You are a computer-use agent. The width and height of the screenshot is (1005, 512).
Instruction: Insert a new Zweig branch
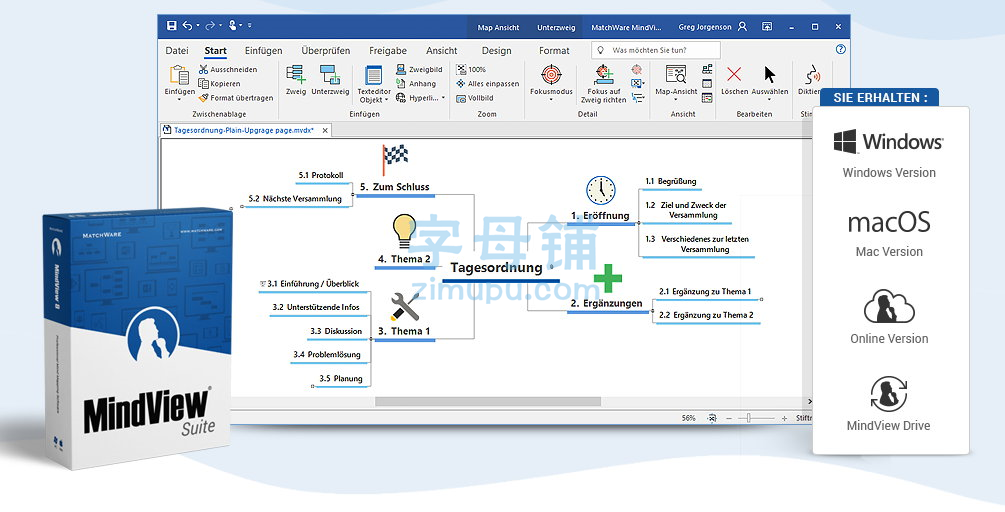(295, 79)
